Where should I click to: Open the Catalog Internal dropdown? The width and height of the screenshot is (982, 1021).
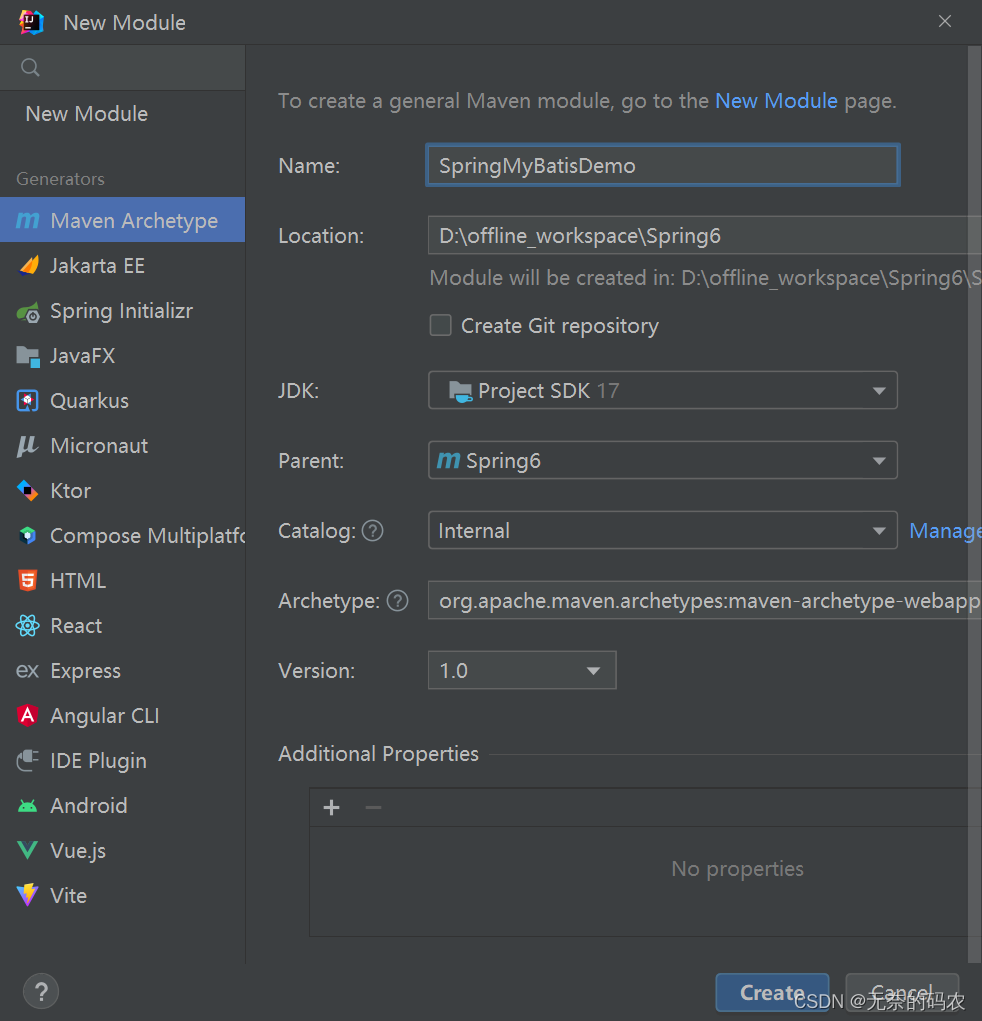(663, 530)
